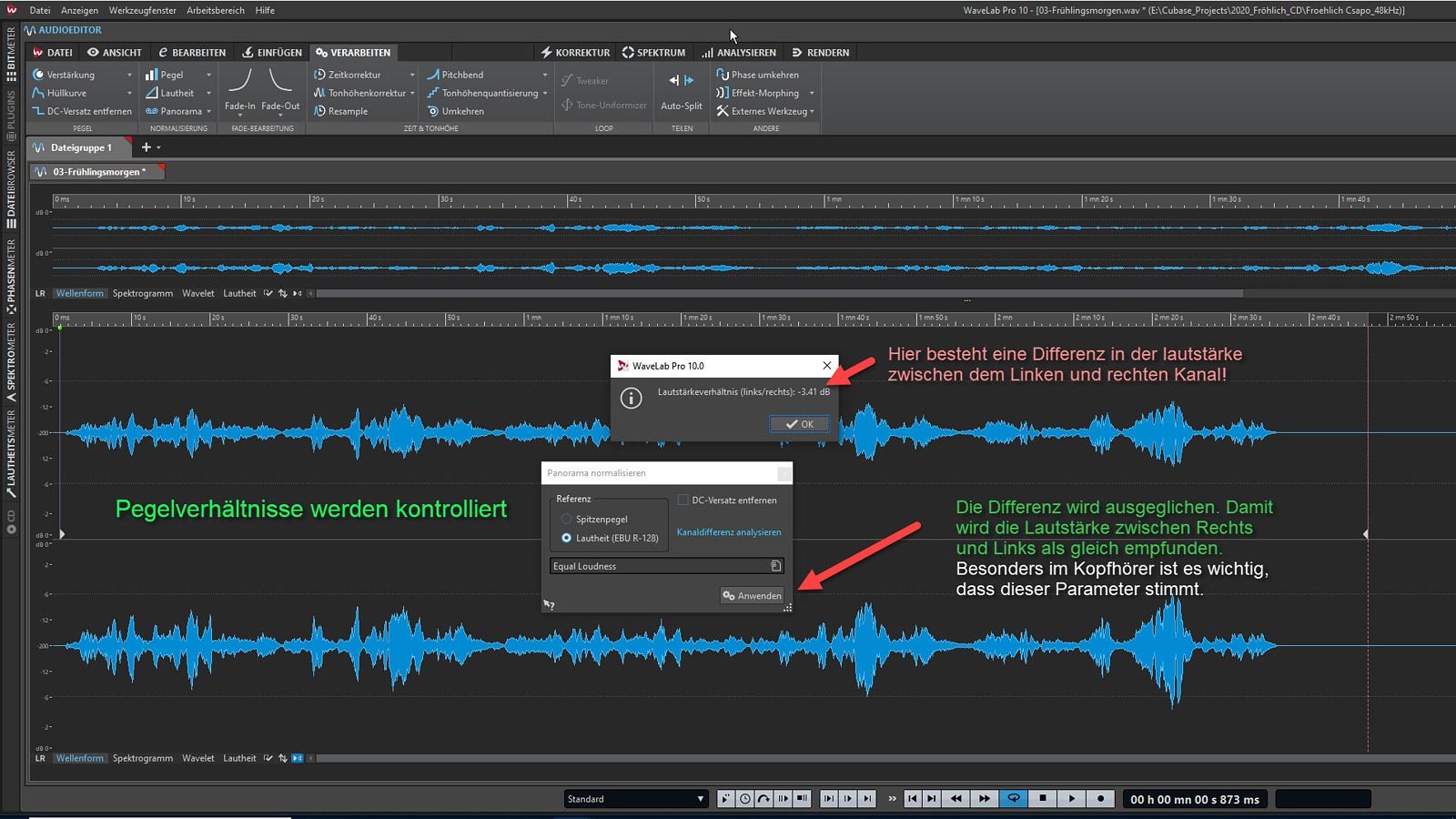Add a new file group tab
Image resolution: width=1456 pixels, height=819 pixels.
[146, 147]
